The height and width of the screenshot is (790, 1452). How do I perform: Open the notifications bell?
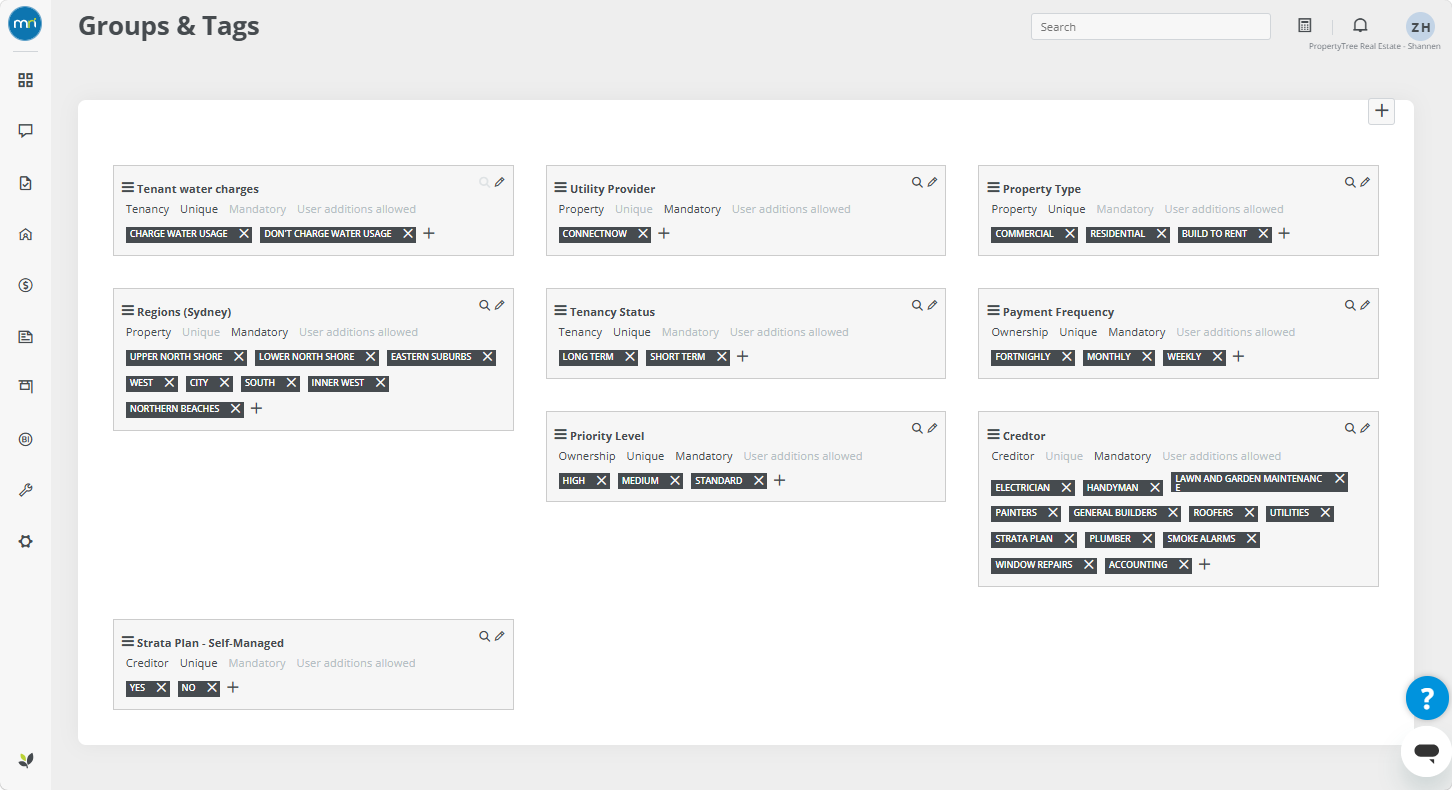point(1360,26)
